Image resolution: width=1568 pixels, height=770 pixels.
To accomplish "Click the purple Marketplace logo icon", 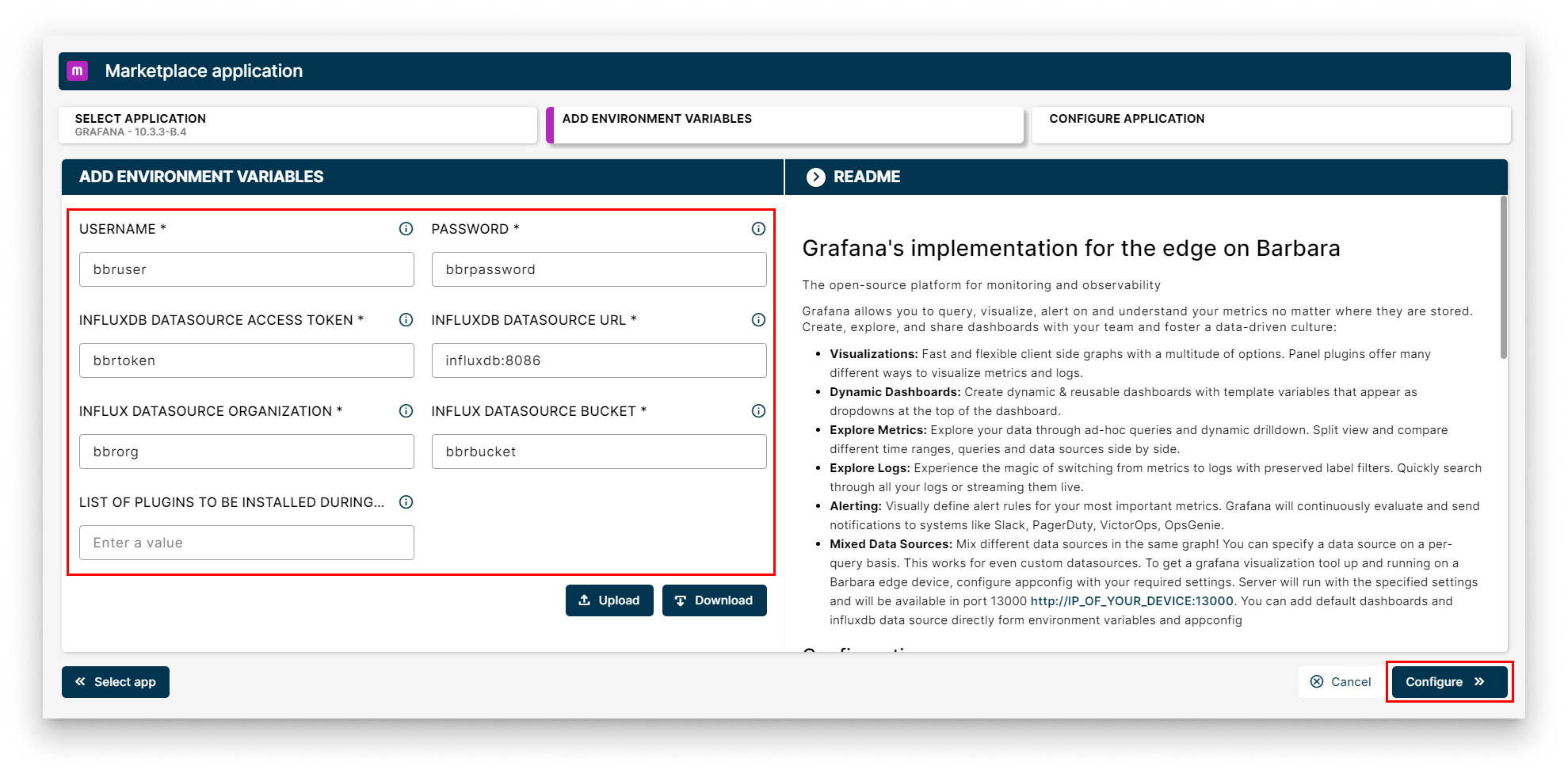I will (77, 71).
